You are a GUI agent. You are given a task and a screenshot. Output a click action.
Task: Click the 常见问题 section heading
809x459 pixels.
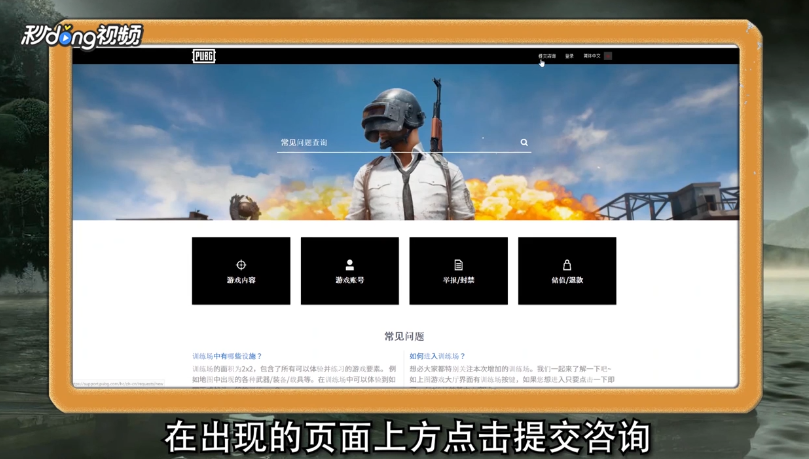click(x=404, y=337)
